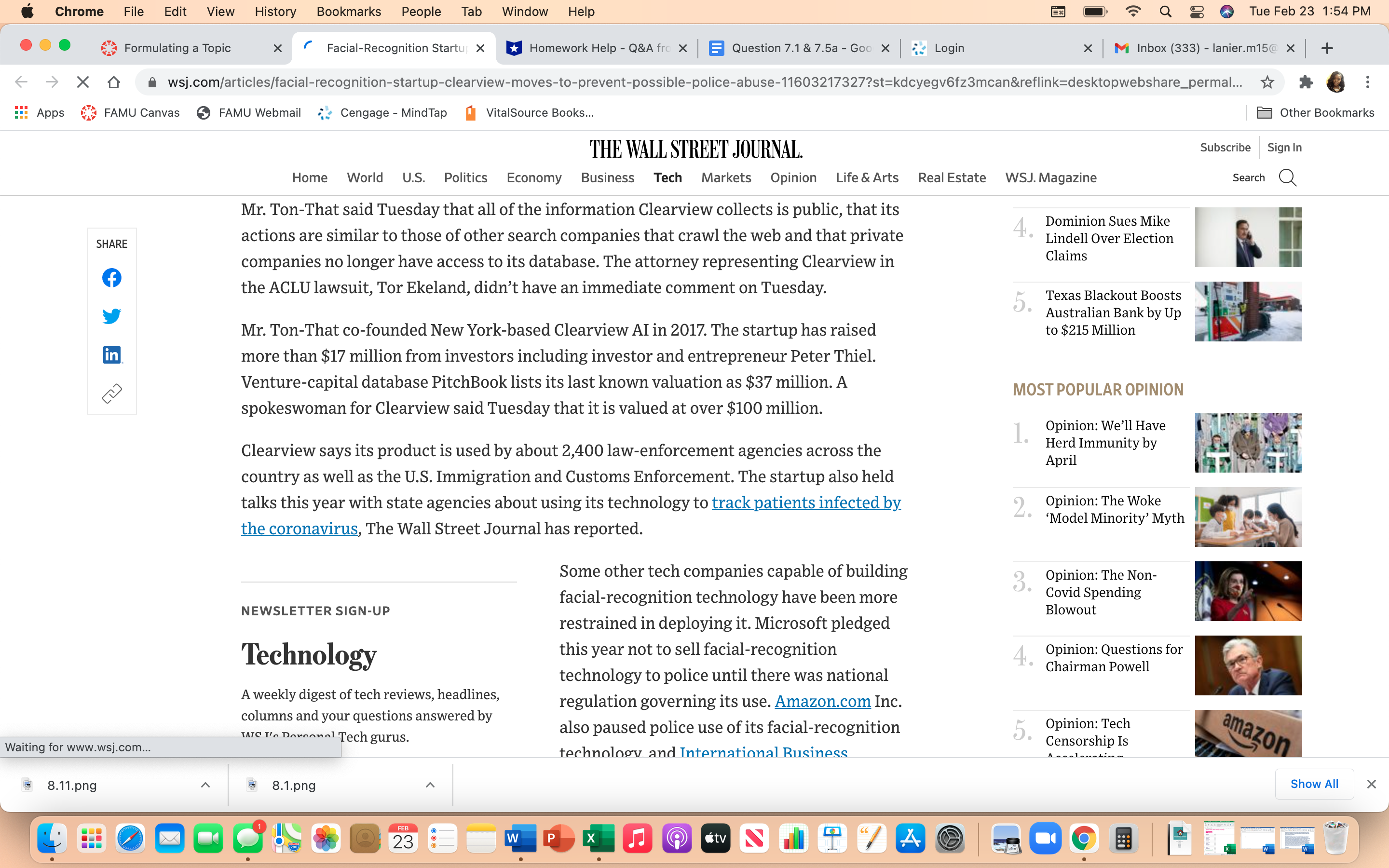Share the article on Facebook
Screen dimensions: 1389x868
click(111, 278)
